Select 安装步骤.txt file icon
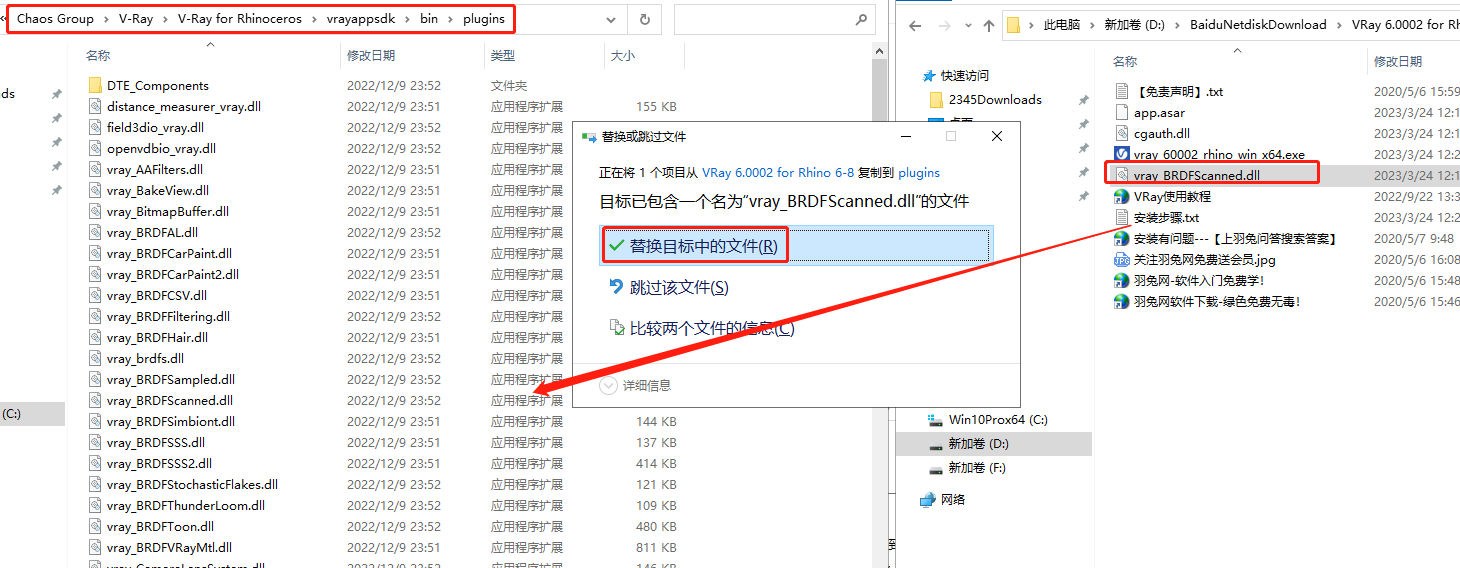The width and height of the screenshot is (1460, 568). (1122, 217)
